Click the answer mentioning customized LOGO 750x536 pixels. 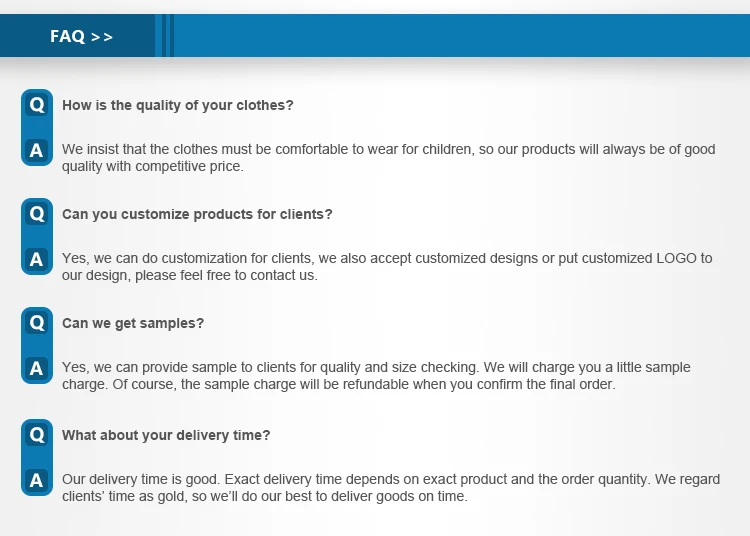point(387,267)
